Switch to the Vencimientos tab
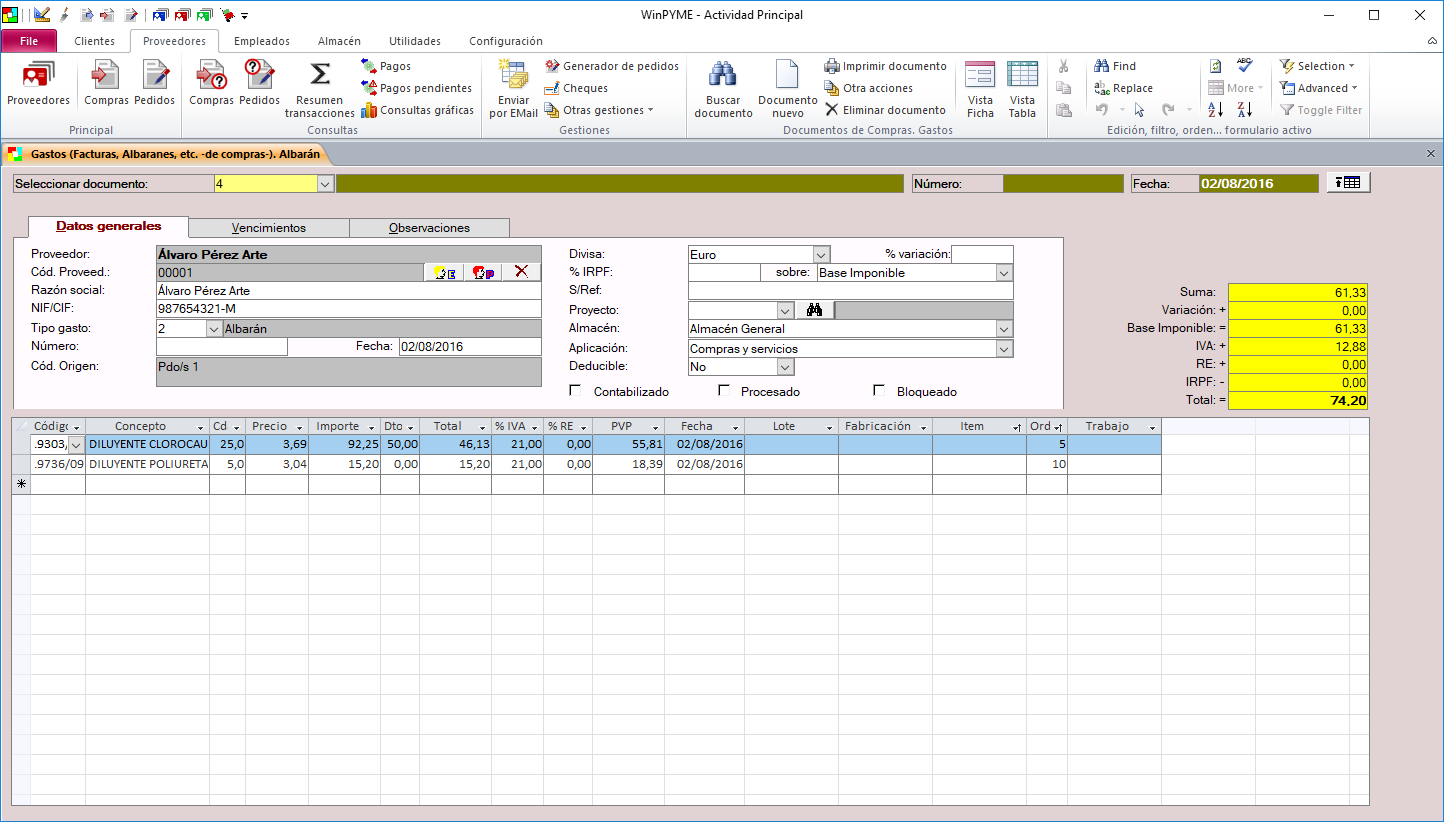 [x=268, y=228]
